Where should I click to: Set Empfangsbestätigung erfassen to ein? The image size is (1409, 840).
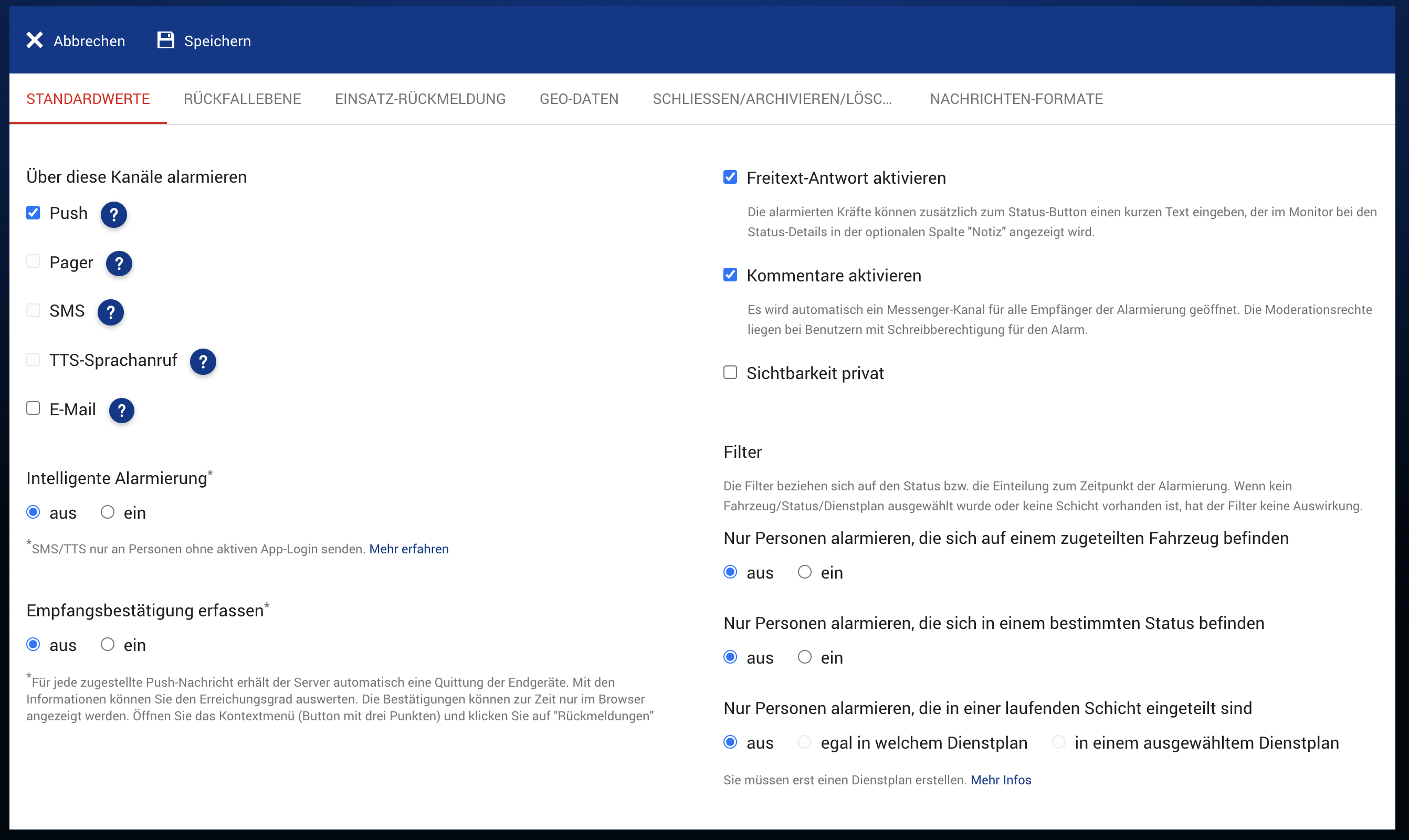108,645
